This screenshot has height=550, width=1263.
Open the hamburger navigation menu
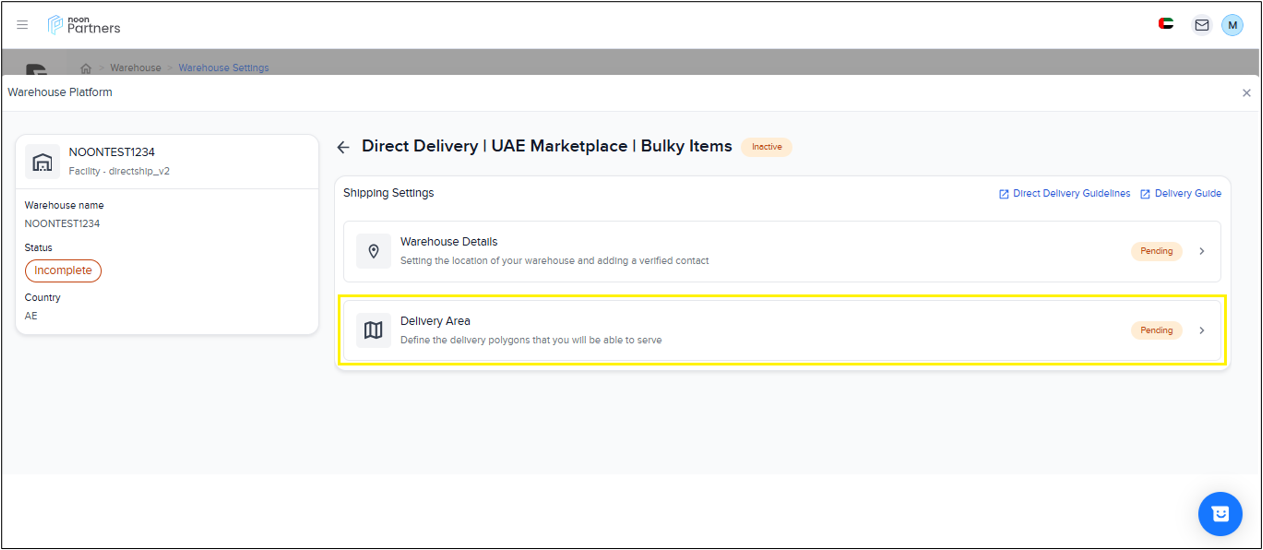click(22, 25)
